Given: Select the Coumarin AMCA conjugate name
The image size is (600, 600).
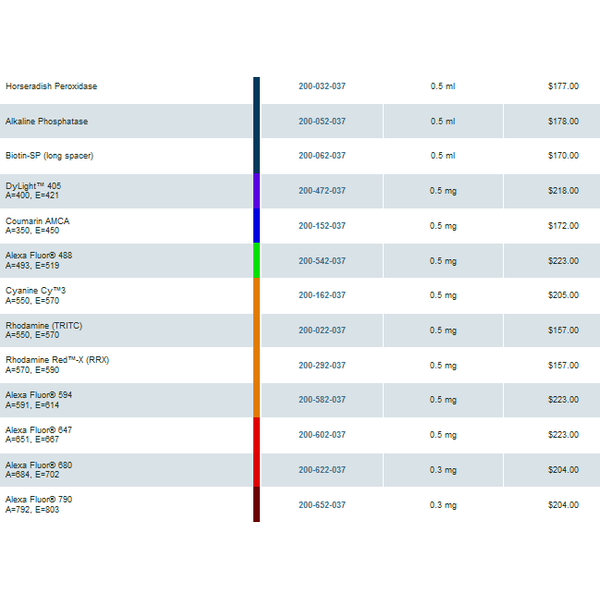Looking at the screenshot, I should (38, 221).
